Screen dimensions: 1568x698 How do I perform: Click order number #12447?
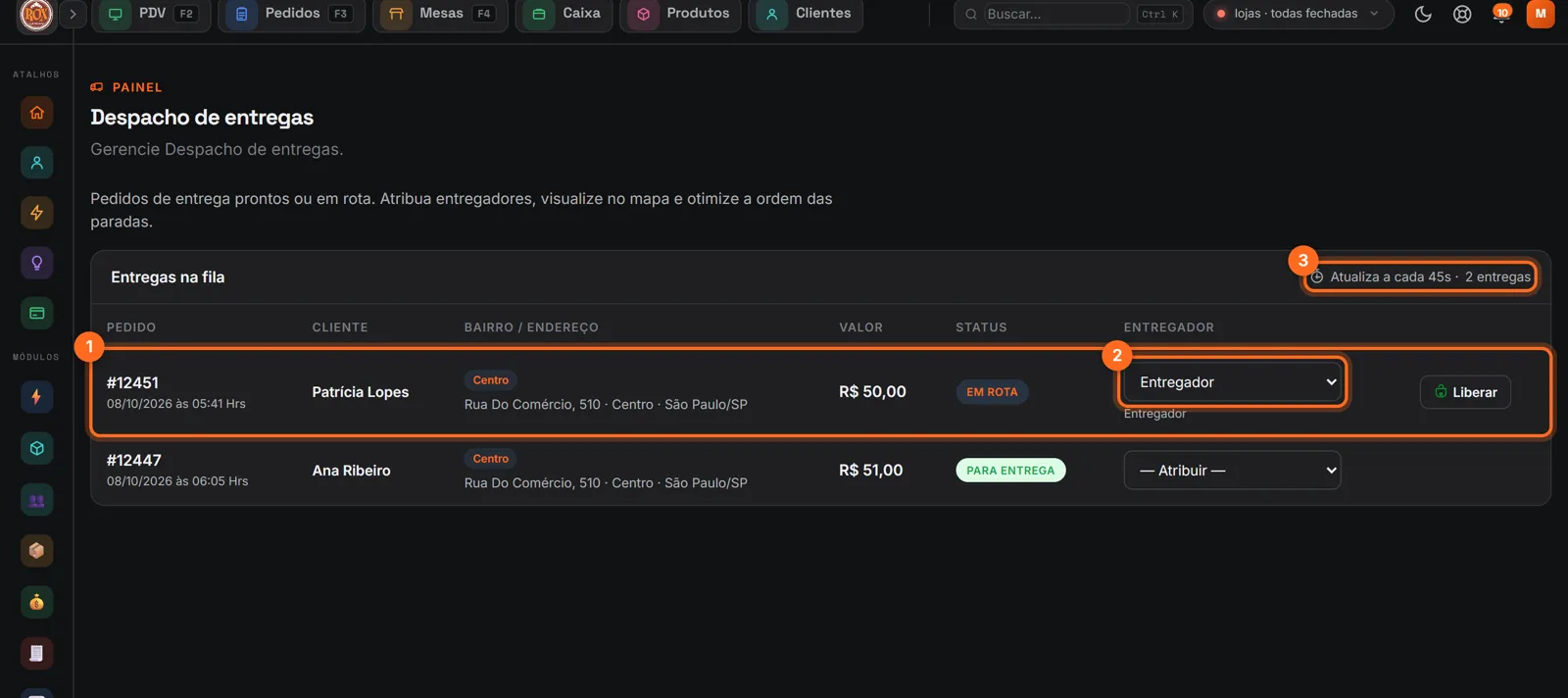tap(134, 460)
